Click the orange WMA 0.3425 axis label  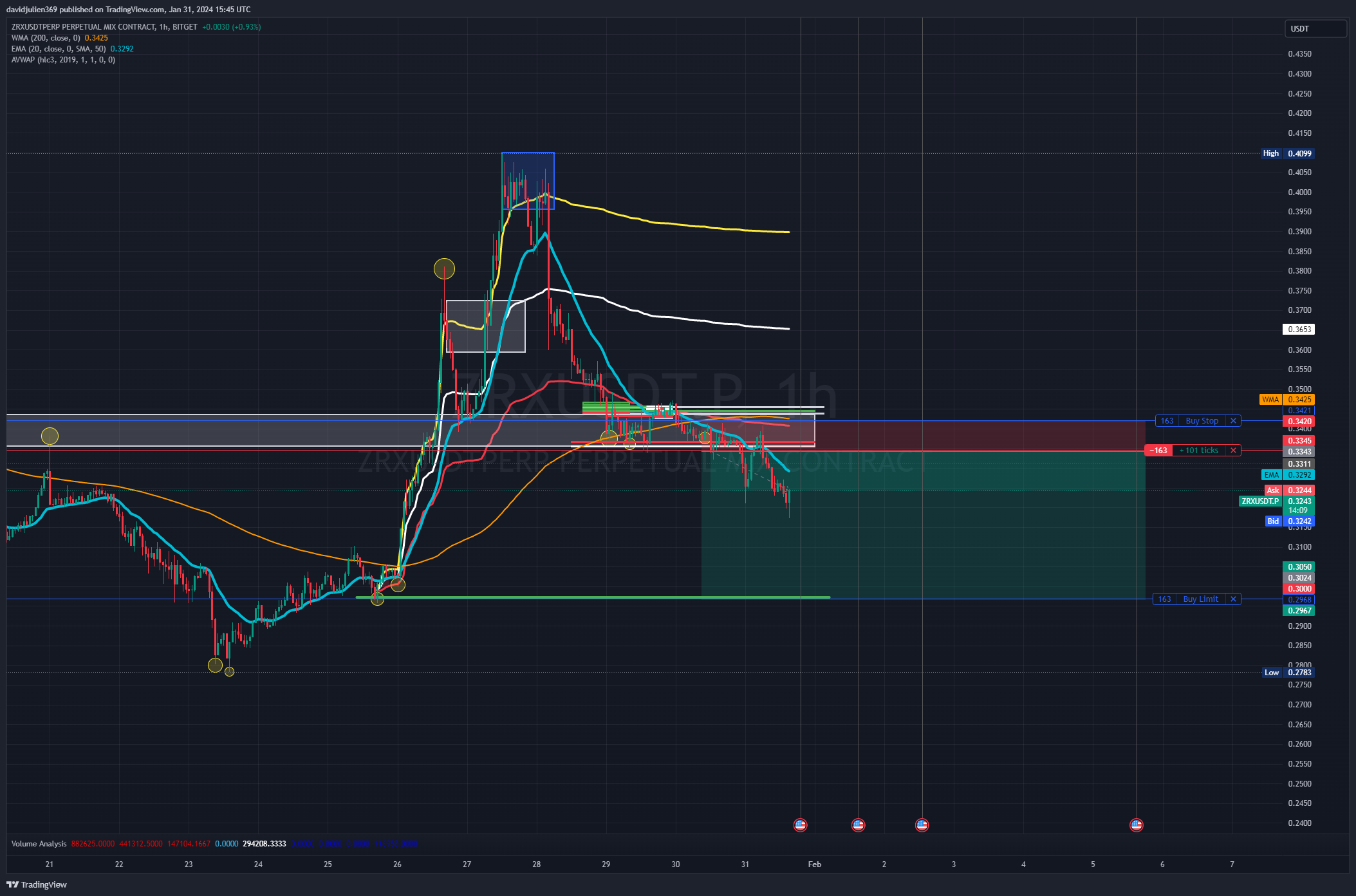click(x=1287, y=400)
